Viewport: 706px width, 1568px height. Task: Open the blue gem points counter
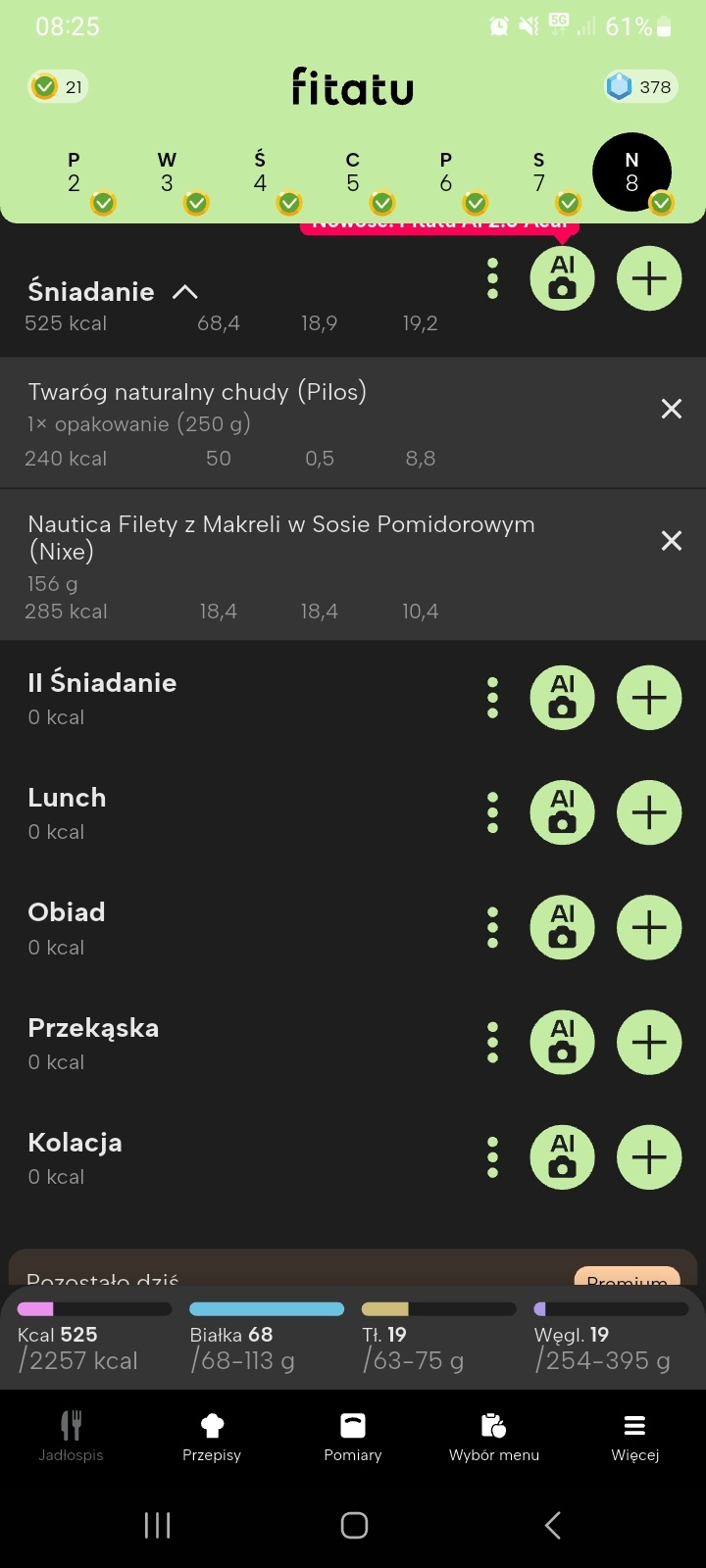[x=639, y=87]
